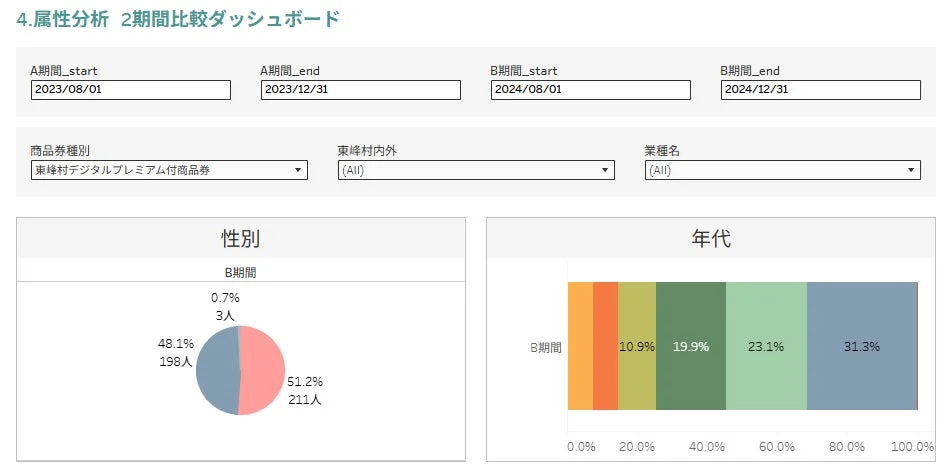Click the B期間 header above the pie chart
Viewport: 945px width, 469px height.
pos(241,271)
